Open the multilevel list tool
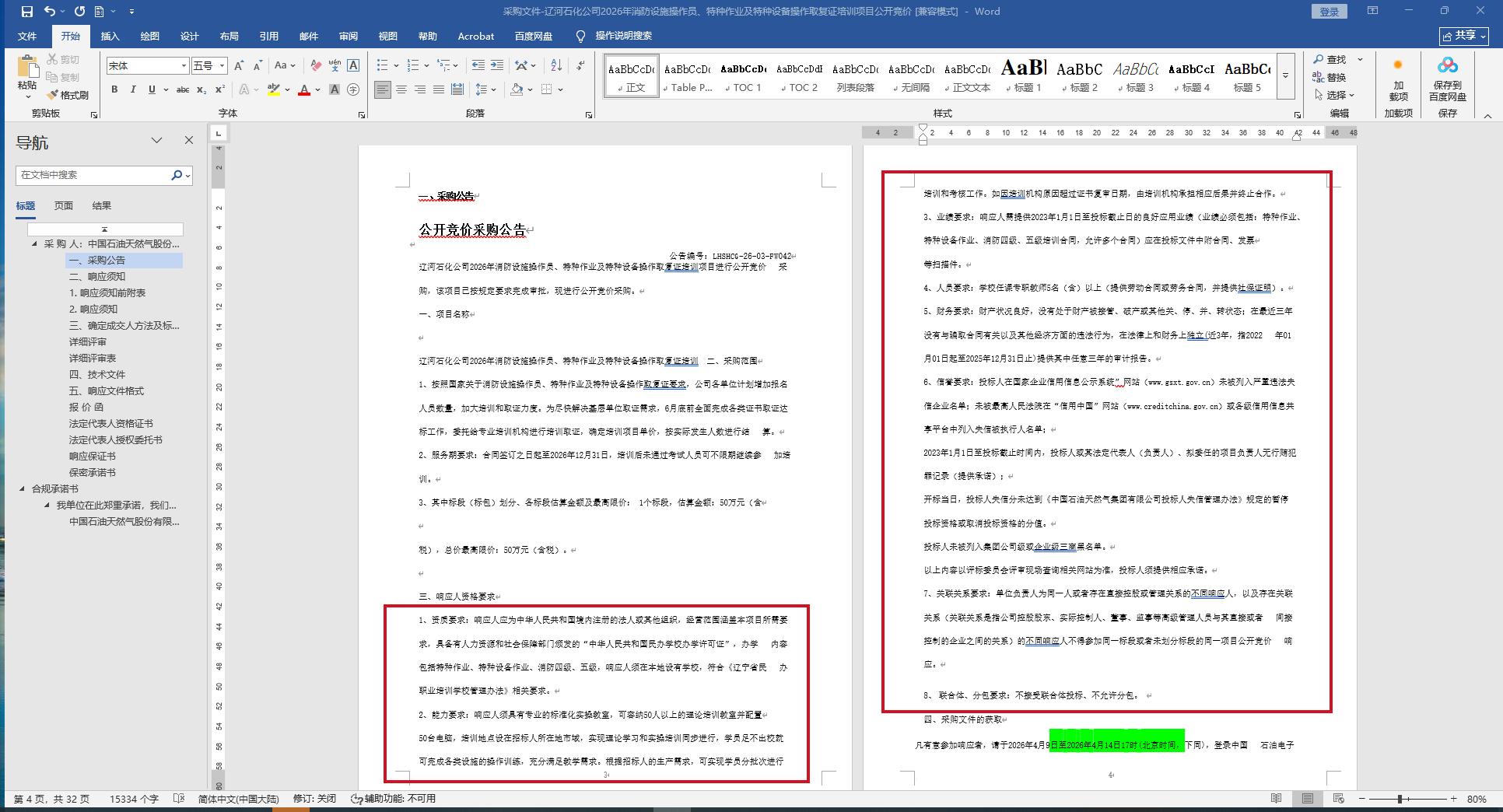The height and width of the screenshot is (812, 1503). 443,66
